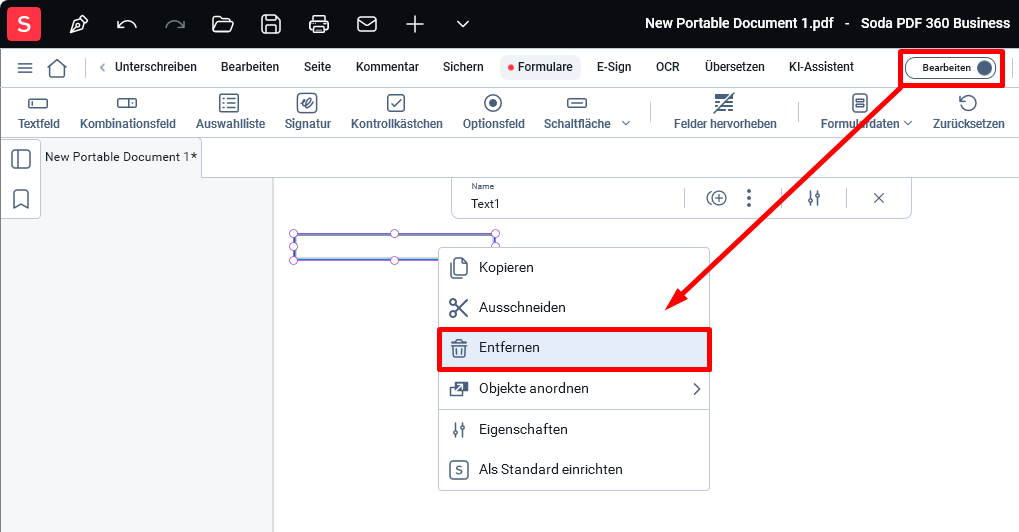1019x532 pixels.
Task: Click the Soda PDF logo icon
Action: pos(24,24)
